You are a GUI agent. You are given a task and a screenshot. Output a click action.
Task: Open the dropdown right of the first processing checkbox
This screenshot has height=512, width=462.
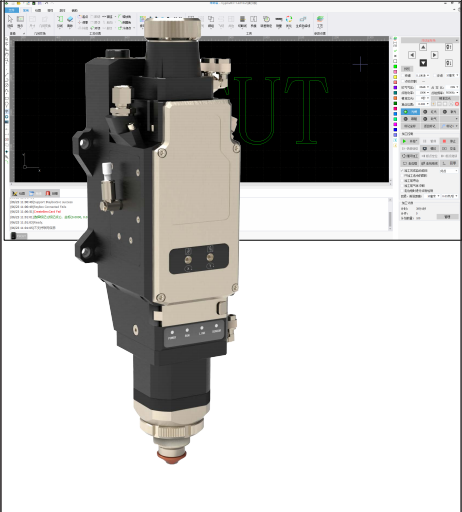(449, 171)
